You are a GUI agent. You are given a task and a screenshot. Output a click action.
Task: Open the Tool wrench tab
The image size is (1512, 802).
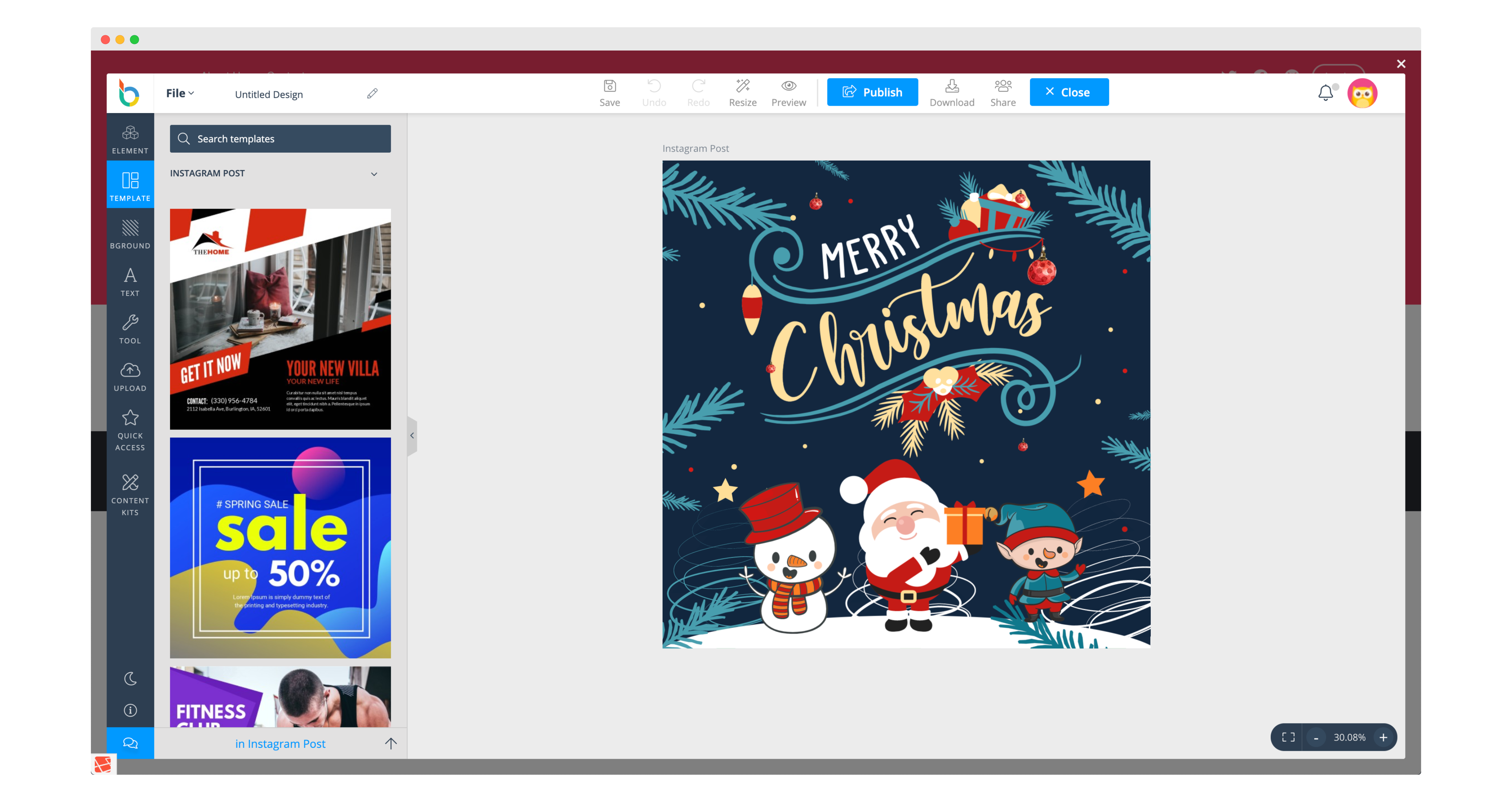(130, 329)
